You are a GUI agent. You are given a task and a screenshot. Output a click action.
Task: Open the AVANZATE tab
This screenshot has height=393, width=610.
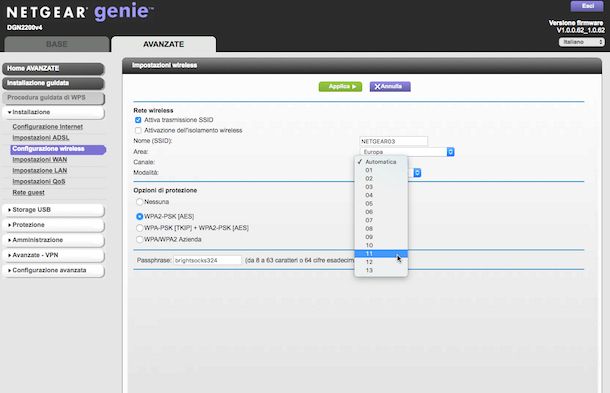point(163,44)
